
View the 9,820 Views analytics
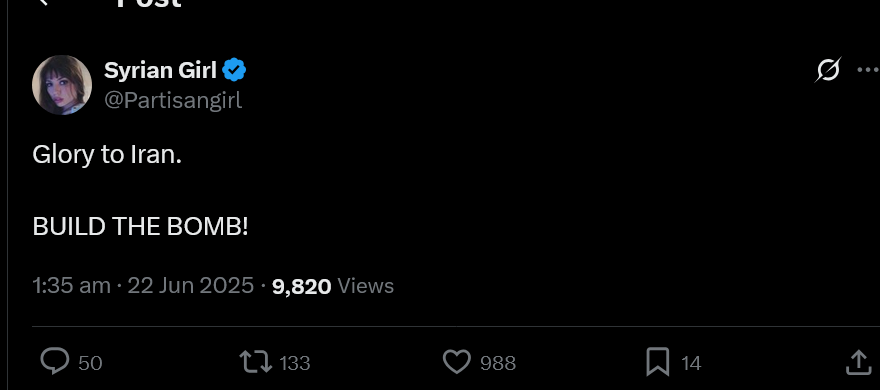(333, 286)
